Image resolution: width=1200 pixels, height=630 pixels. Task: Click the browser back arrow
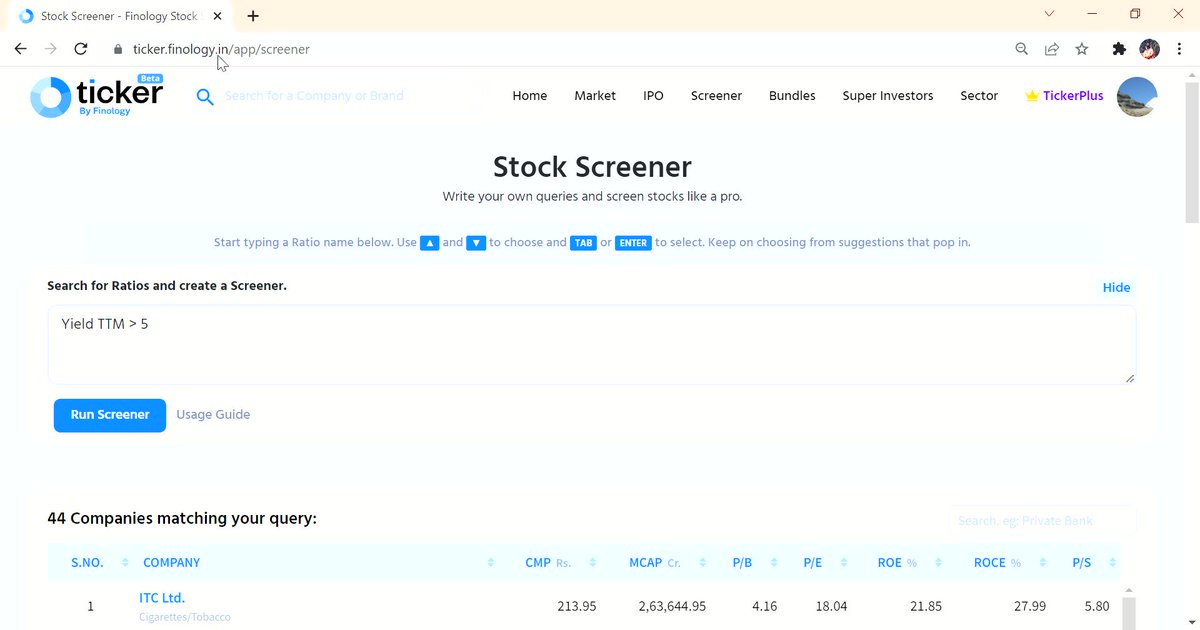[x=20, y=49]
